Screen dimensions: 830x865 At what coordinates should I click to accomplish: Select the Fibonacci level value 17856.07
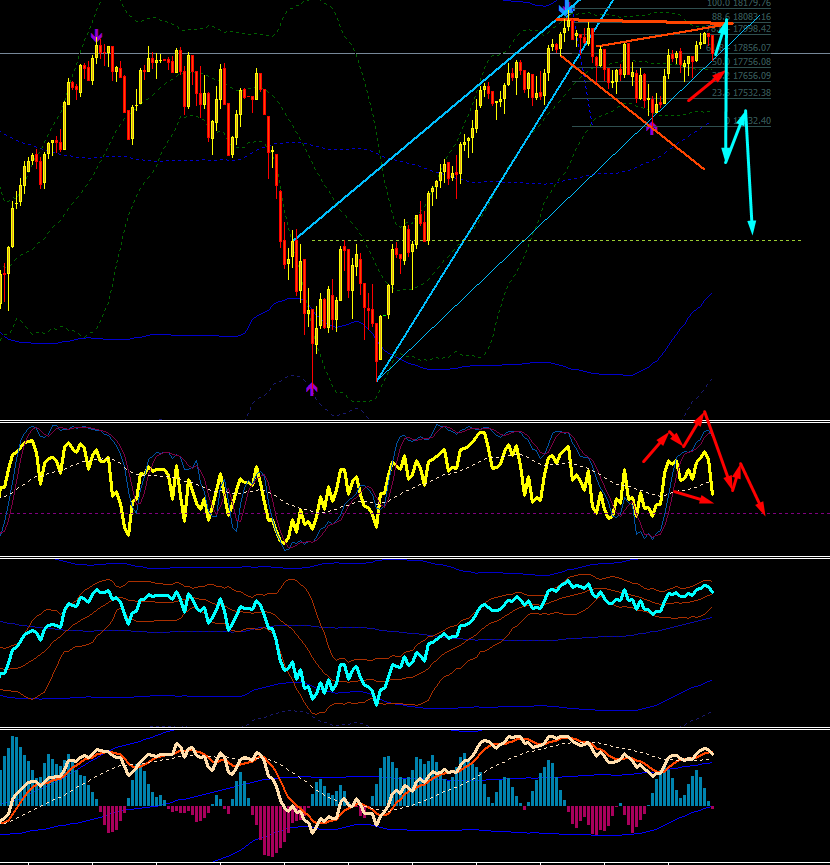click(x=752, y=48)
